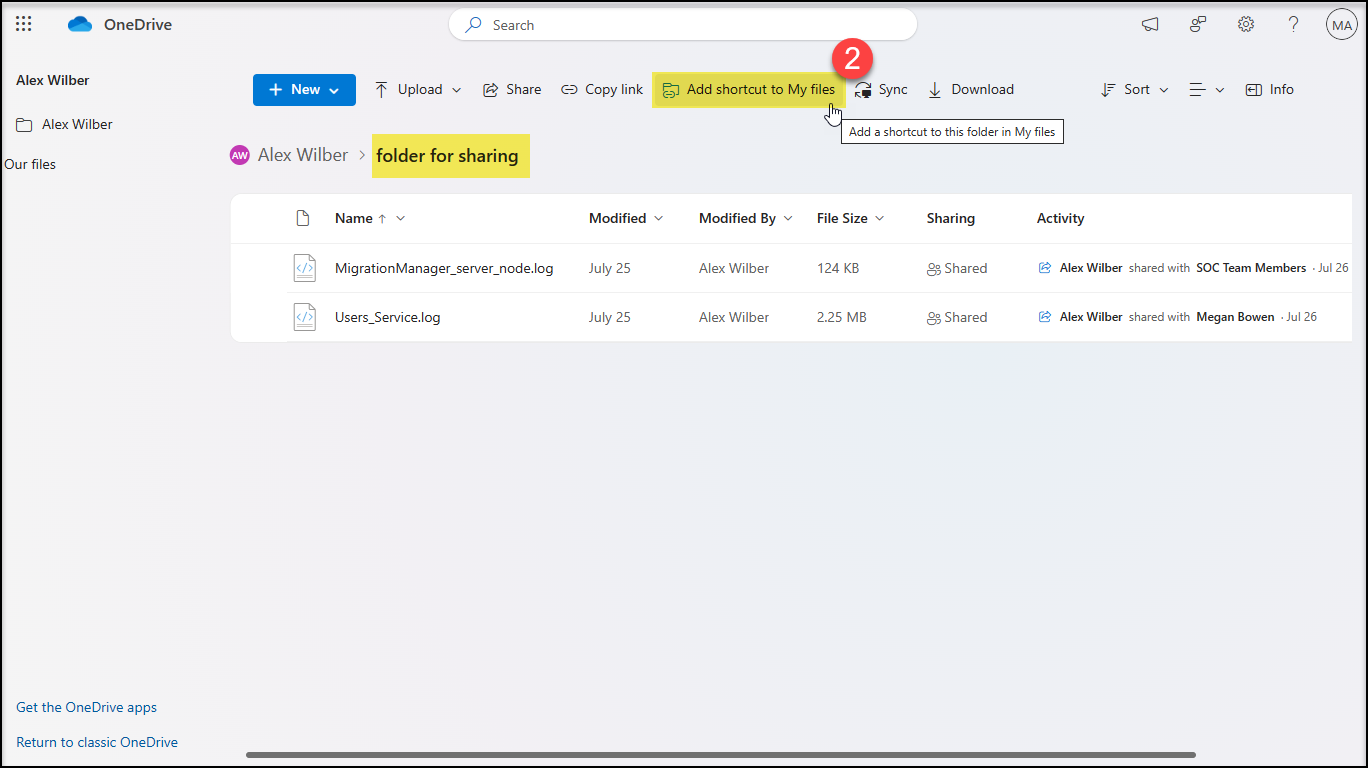Open the app launcher waffle icon
The width and height of the screenshot is (1368, 768).
pos(23,24)
